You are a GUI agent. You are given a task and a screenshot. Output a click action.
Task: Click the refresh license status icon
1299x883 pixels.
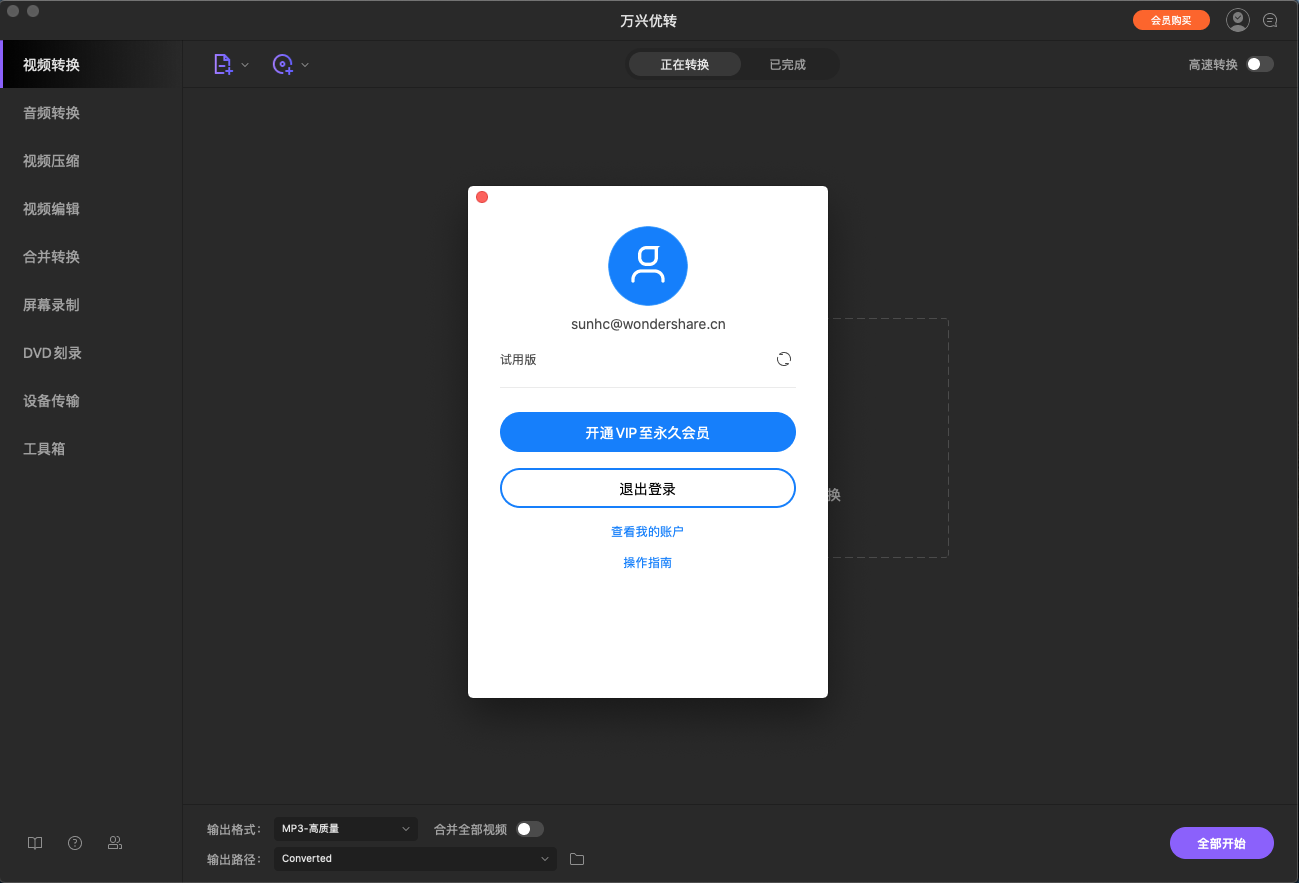(783, 358)
